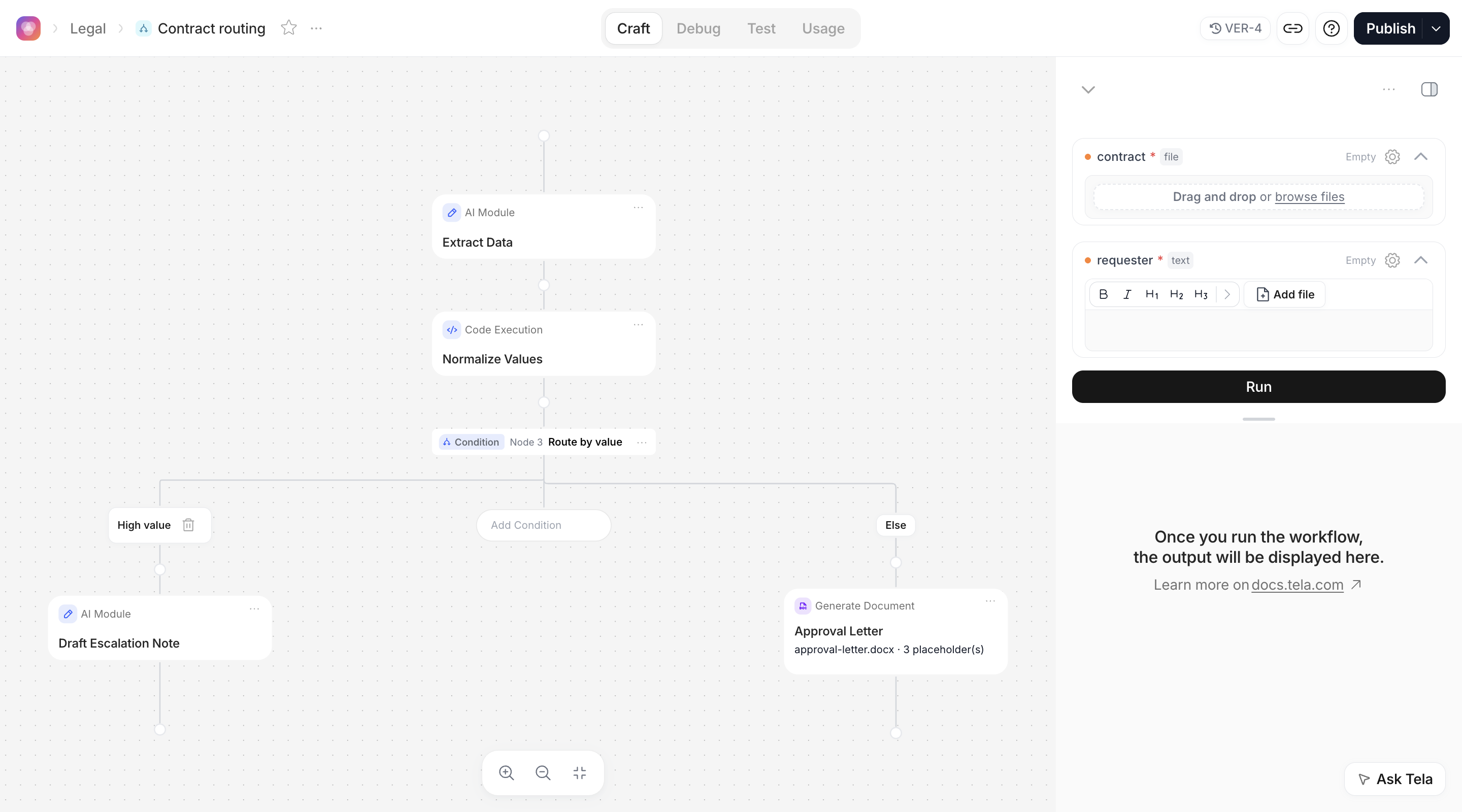
Task: Open Approval Letter node options menu
Action: click(990, 601)
